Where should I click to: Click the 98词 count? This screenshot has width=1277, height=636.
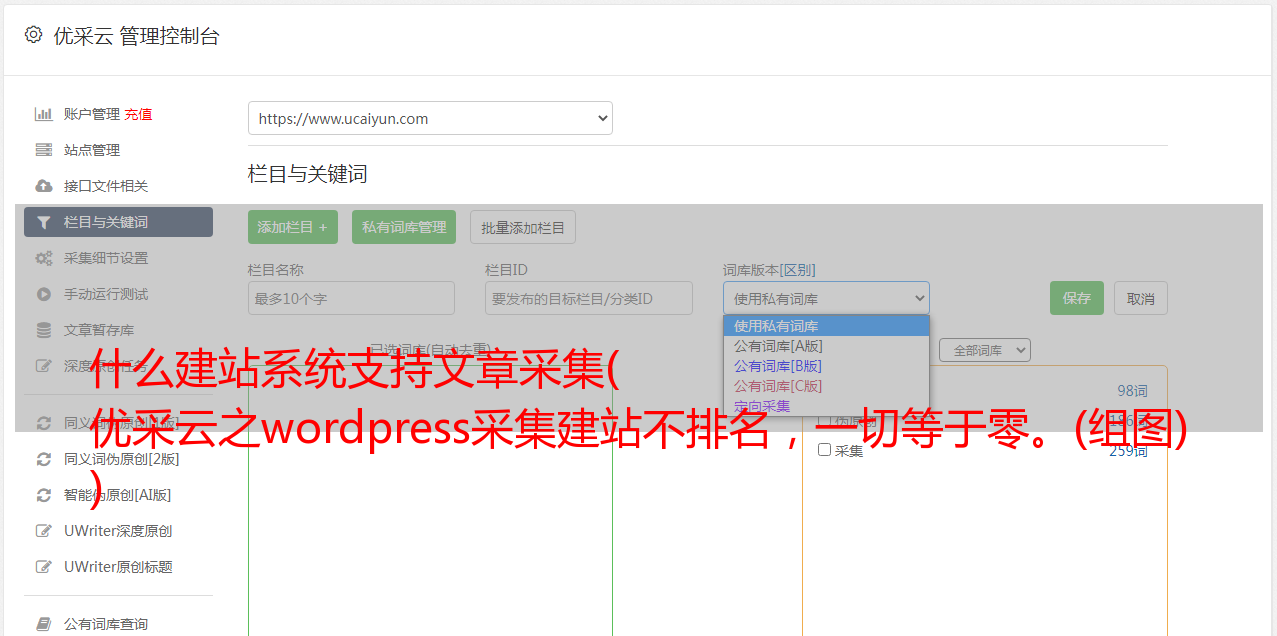(1132, 391)
